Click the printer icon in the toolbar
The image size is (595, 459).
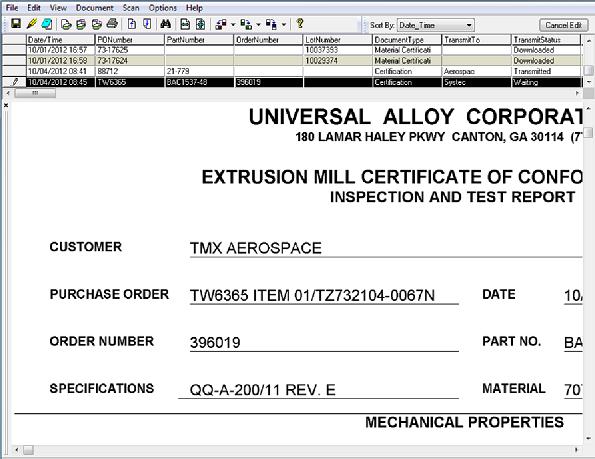click(112, 24)
